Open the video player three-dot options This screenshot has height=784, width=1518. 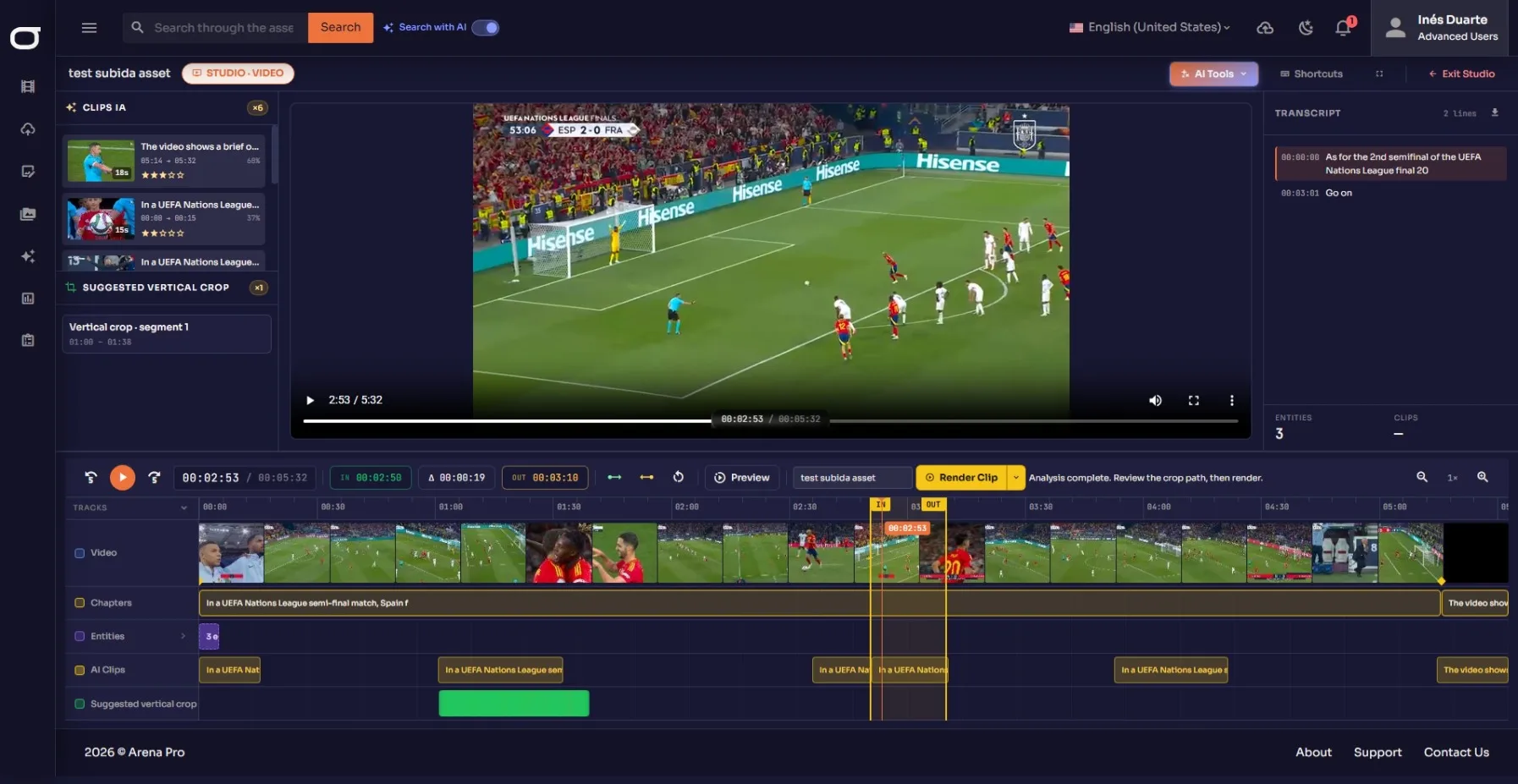1232,400
